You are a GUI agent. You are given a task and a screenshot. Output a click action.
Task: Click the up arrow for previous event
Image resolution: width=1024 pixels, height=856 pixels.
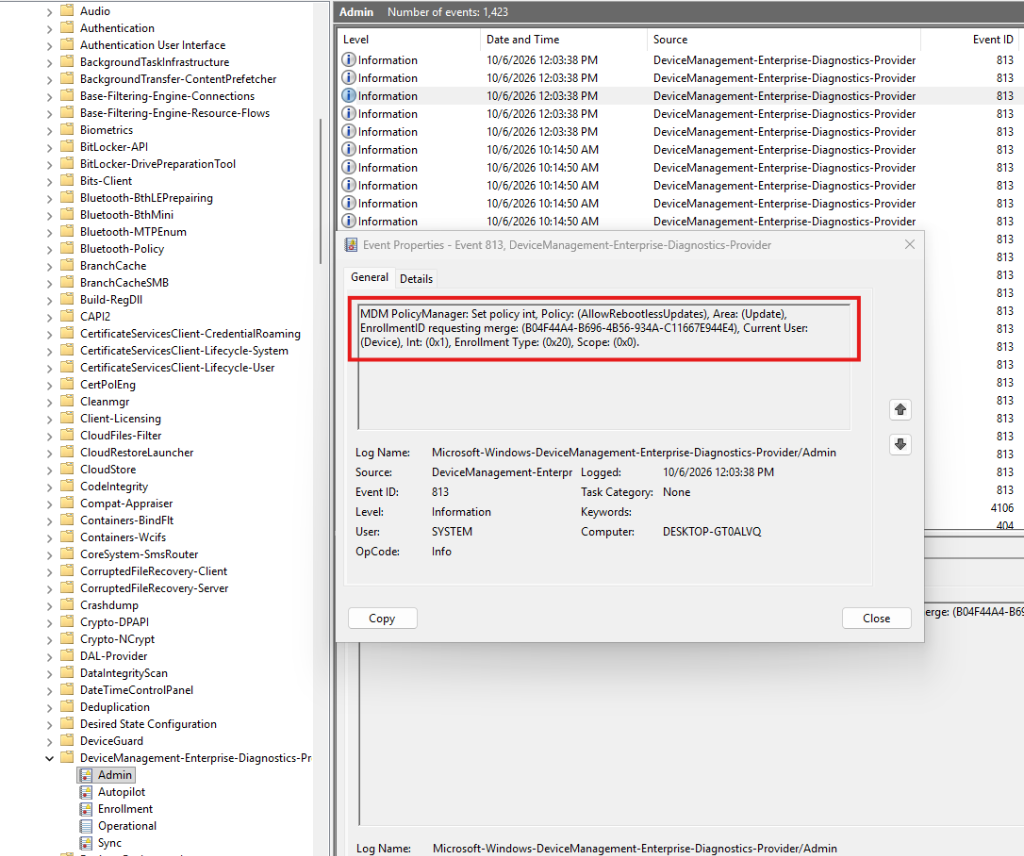pos(901,410)
